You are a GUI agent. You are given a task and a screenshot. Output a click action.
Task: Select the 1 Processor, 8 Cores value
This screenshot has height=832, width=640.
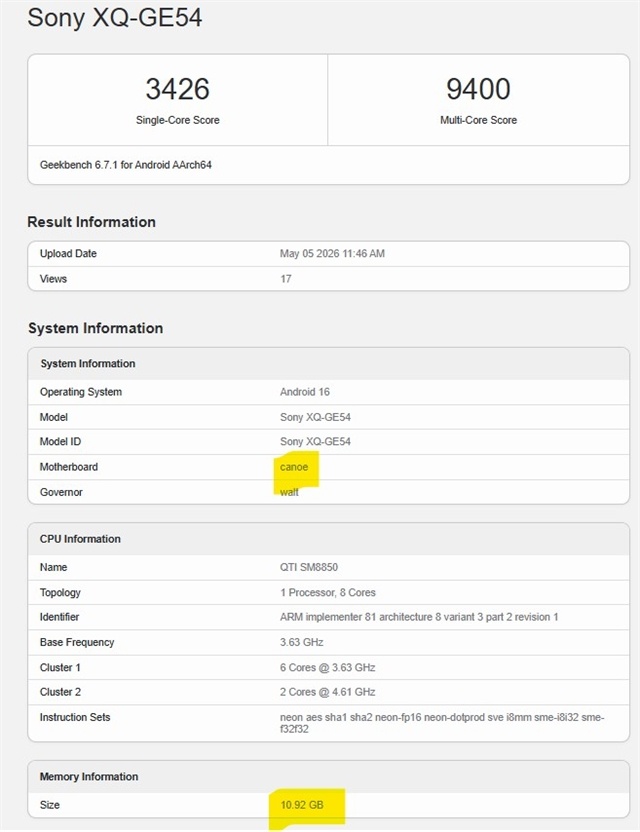(328, 592)
